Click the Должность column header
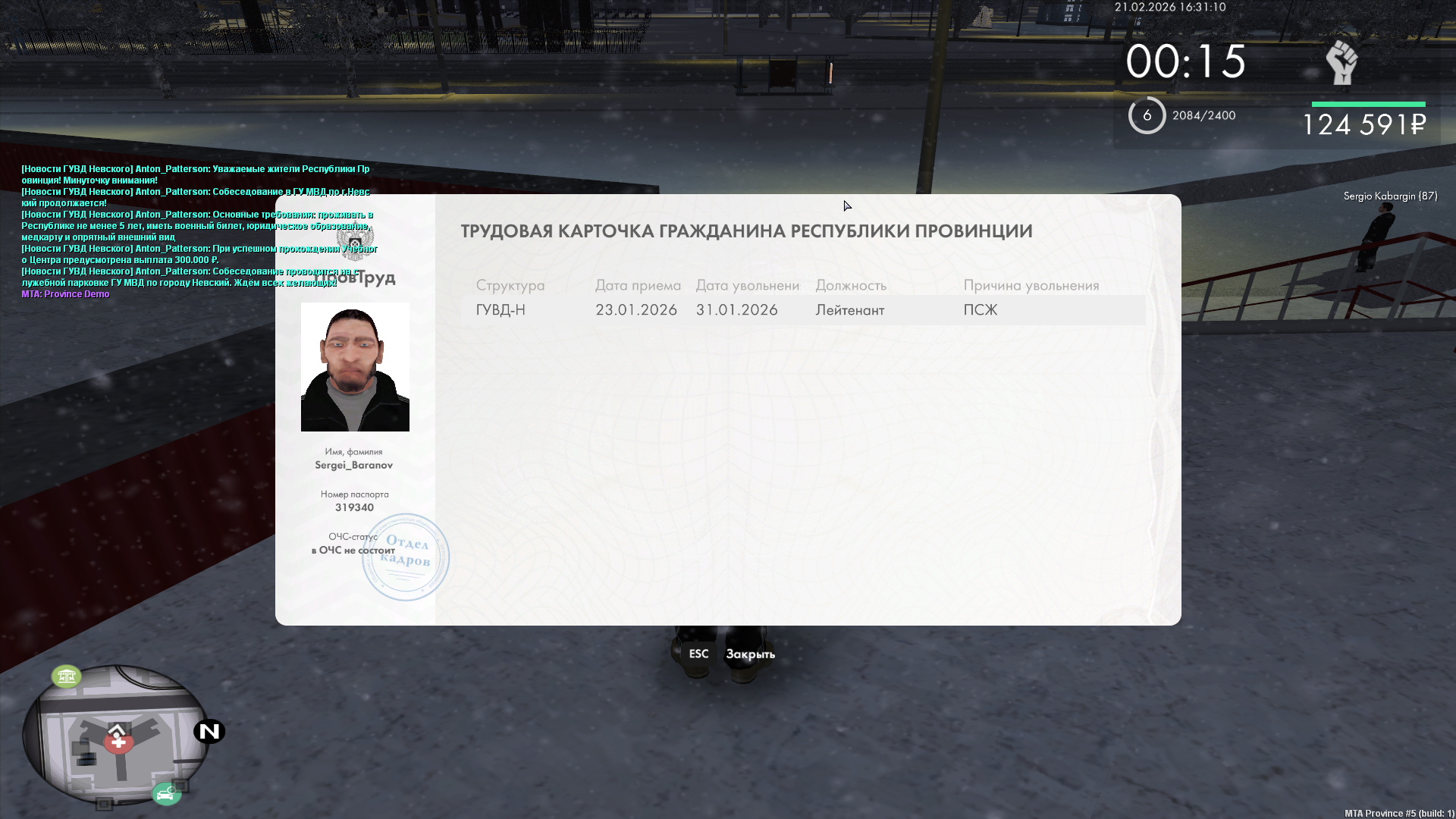1456x819 pixels. (x=850, y=286)
